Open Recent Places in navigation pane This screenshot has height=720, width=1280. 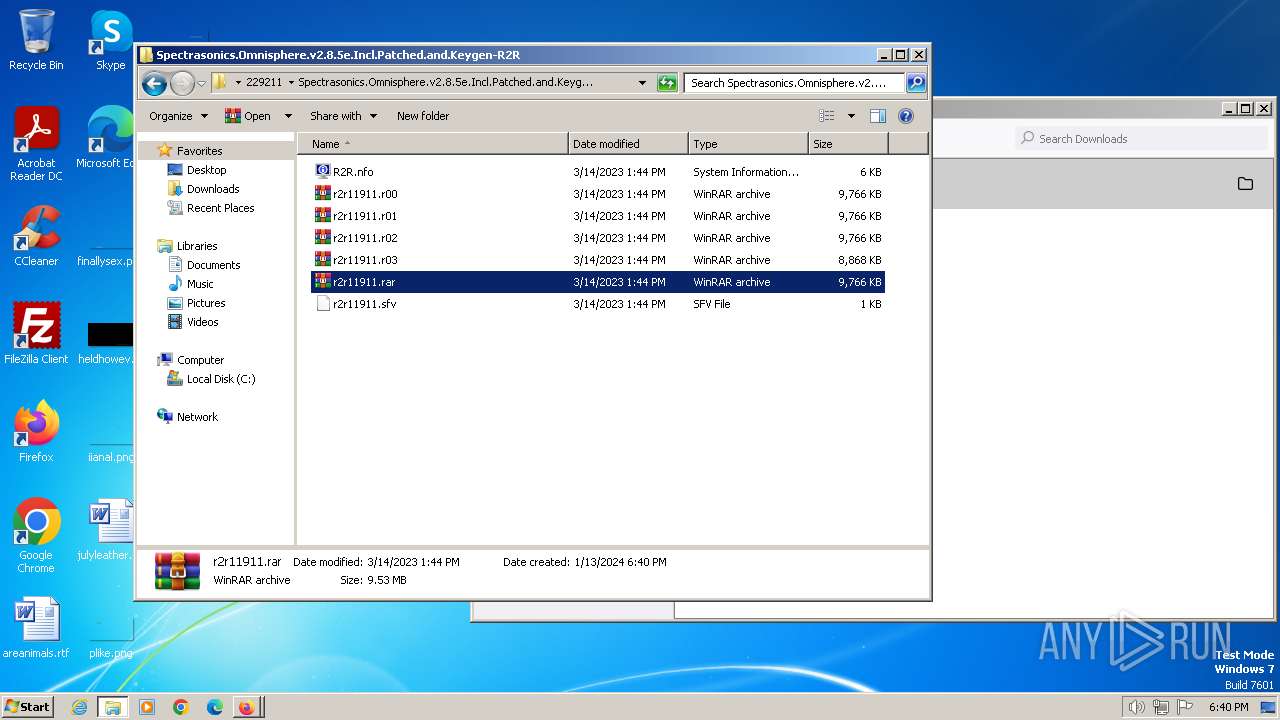click(x=220, y=208)
